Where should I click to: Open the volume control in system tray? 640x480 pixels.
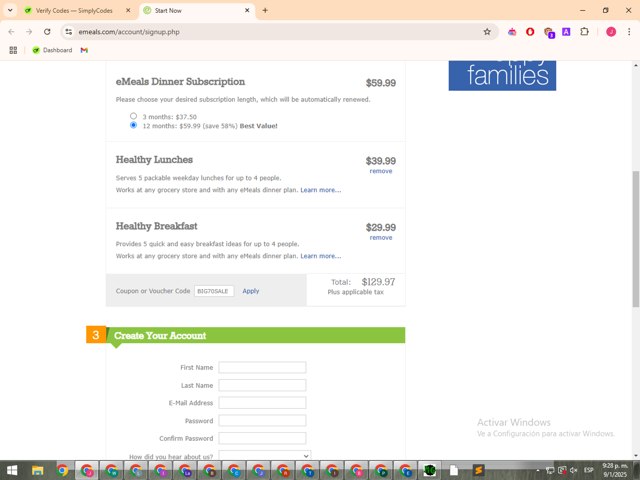point(573,470)
